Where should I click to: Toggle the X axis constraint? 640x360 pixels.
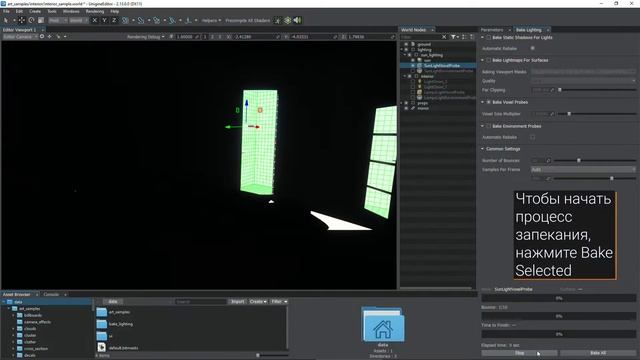point(95,20)
